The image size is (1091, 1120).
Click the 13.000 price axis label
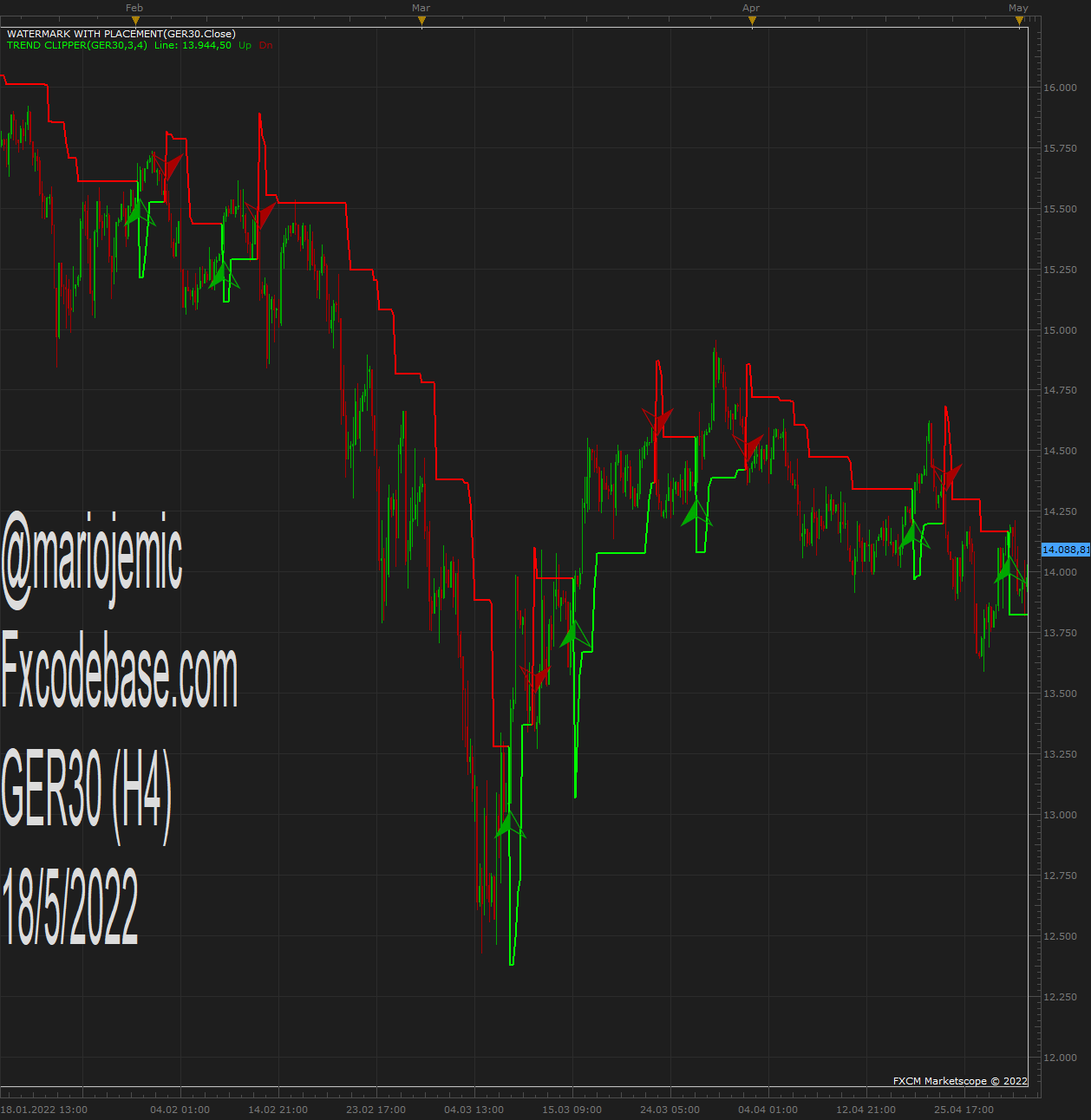pos(1060,815)
